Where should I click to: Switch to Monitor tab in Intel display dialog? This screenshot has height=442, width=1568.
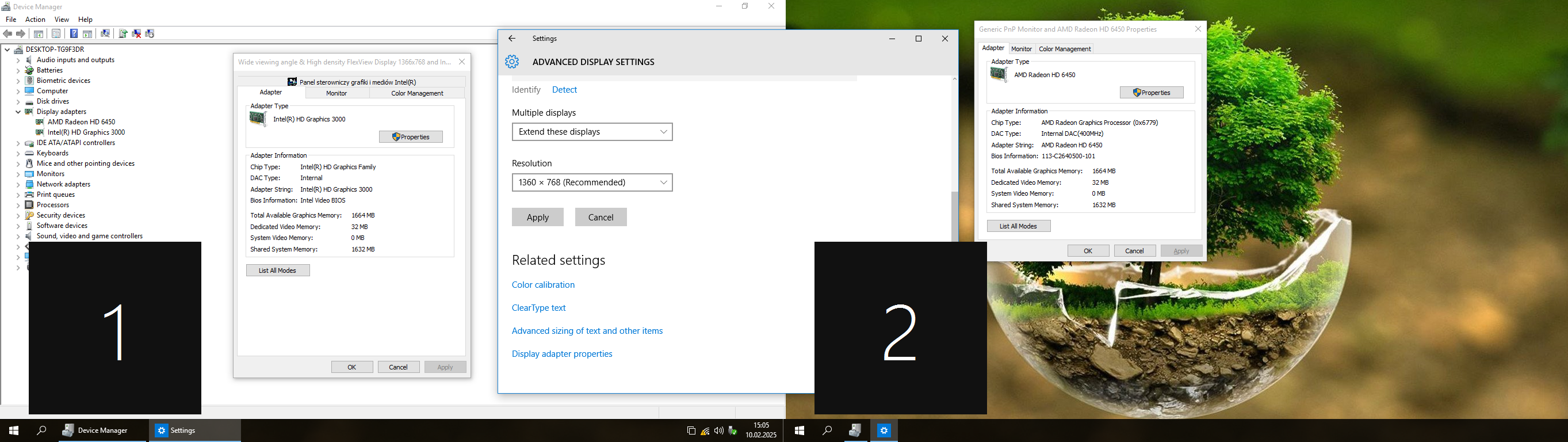[336, 93]
